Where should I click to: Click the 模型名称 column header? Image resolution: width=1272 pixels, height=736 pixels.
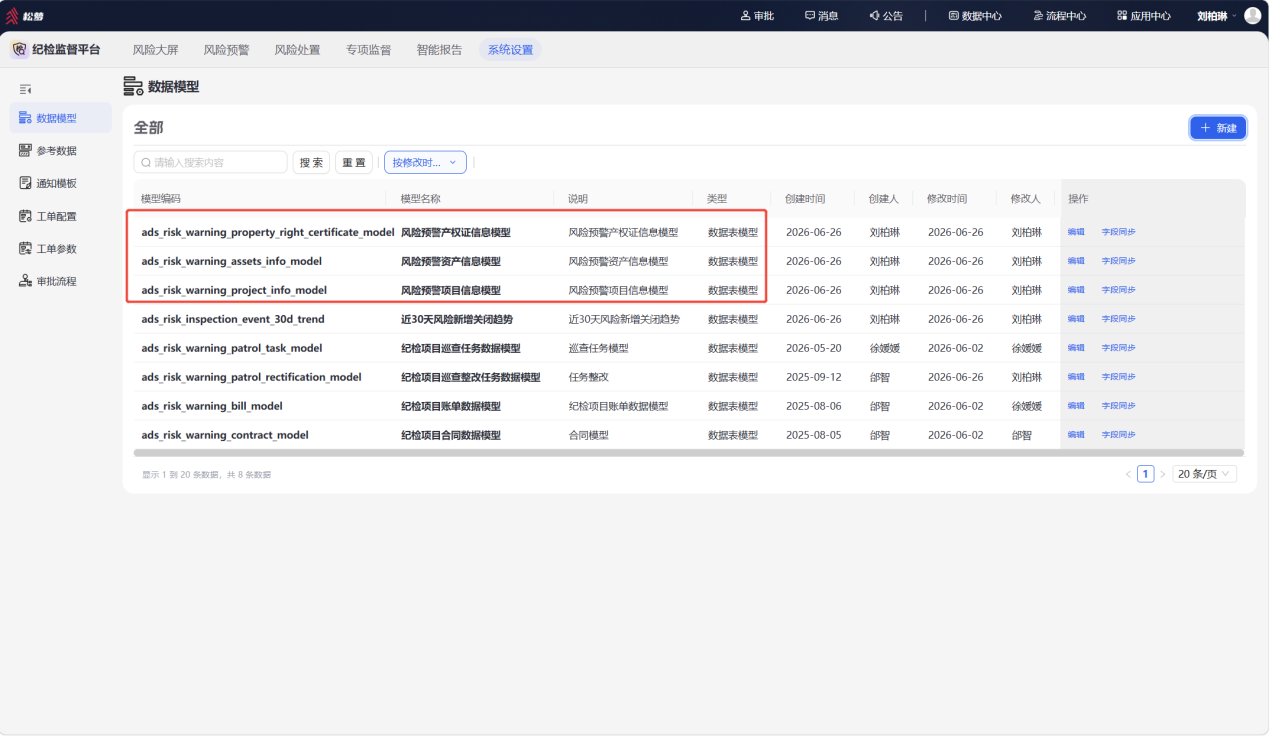click(x=420, y=199)
